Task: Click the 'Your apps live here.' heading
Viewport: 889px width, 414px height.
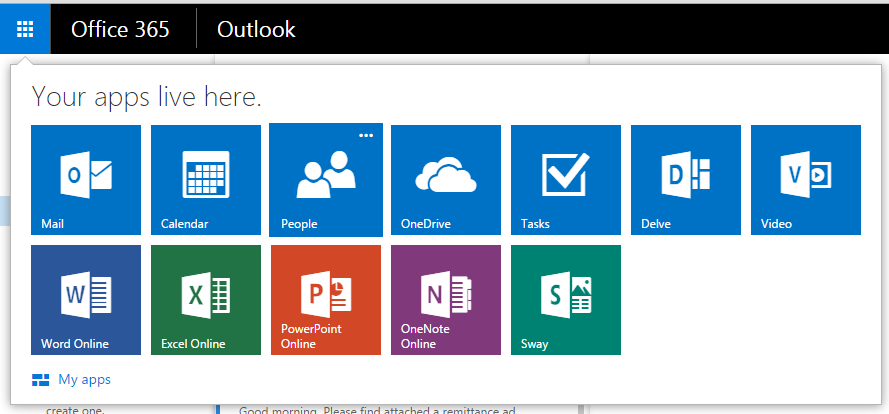Action: pos(147,97)
